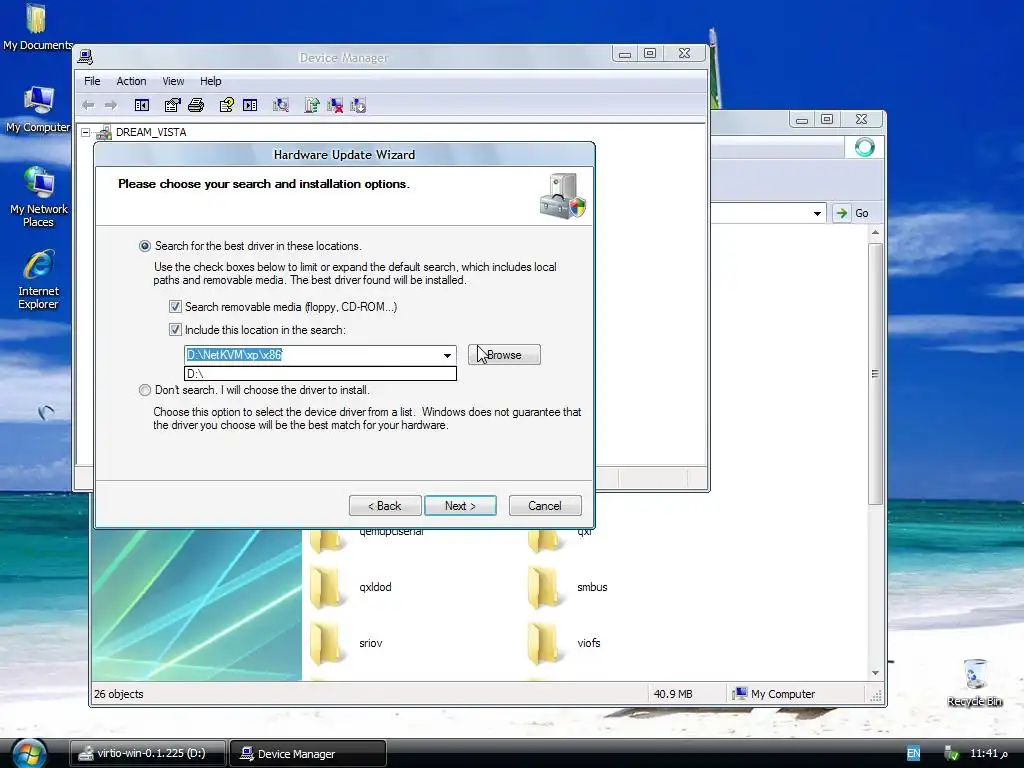Collapse the DREAM_VISTA tree node
Screen dimensions: 1024x768
pos(86,133)
